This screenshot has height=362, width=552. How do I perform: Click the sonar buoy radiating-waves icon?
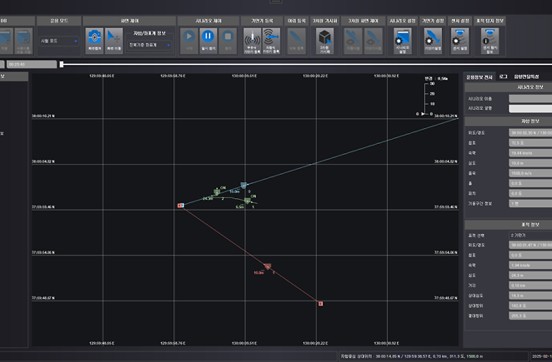(x=252, y=41)
